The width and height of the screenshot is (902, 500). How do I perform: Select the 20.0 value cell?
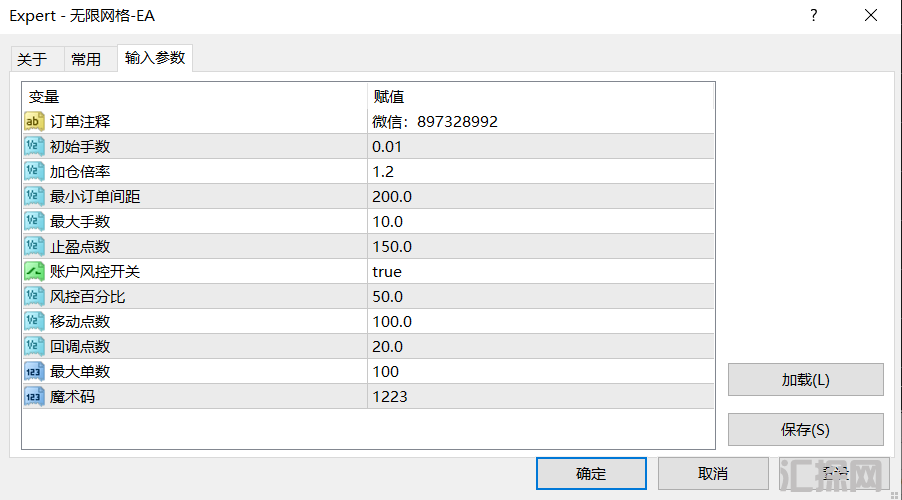point(541,347)
